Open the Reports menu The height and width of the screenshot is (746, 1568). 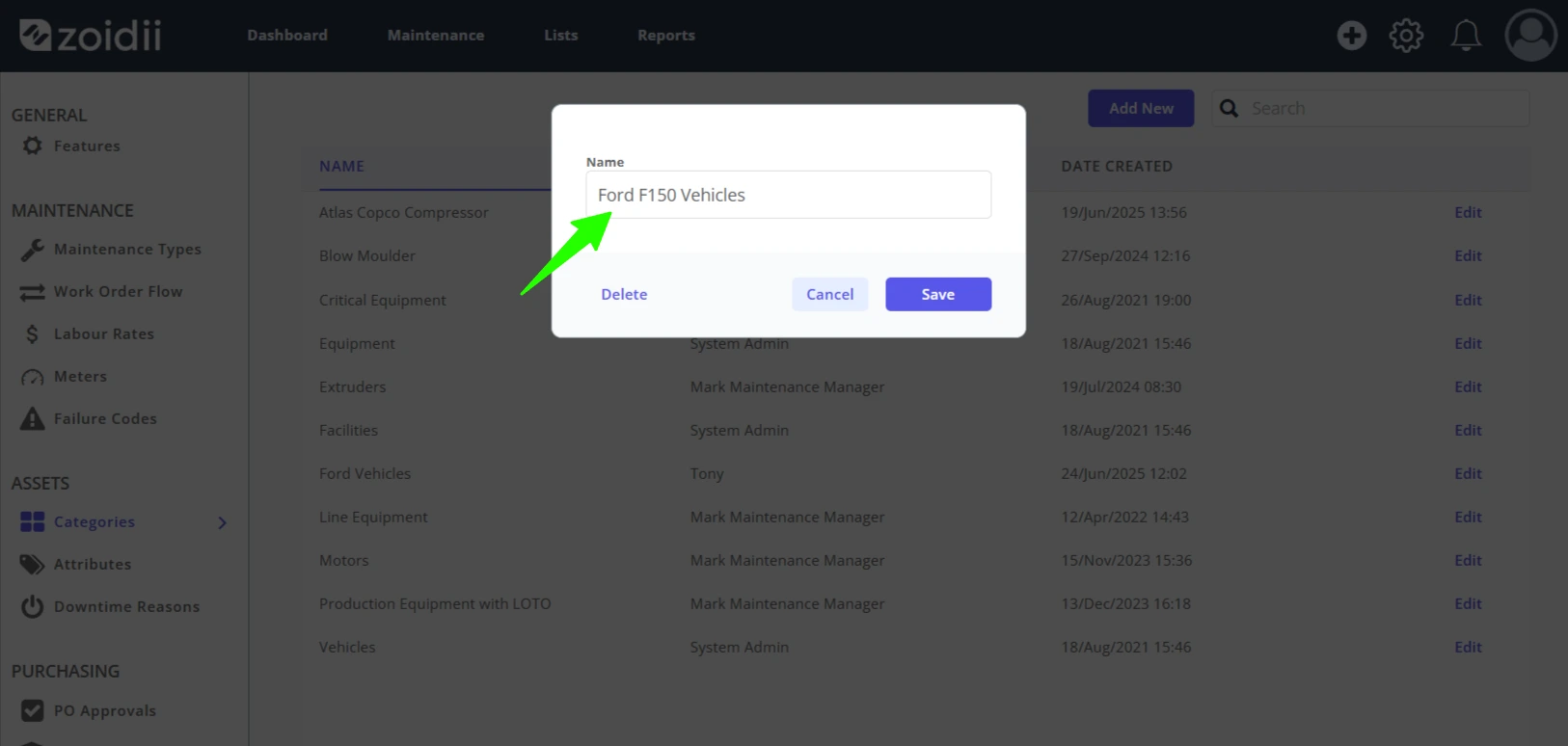pyautogui.click(x=666, y=35)
